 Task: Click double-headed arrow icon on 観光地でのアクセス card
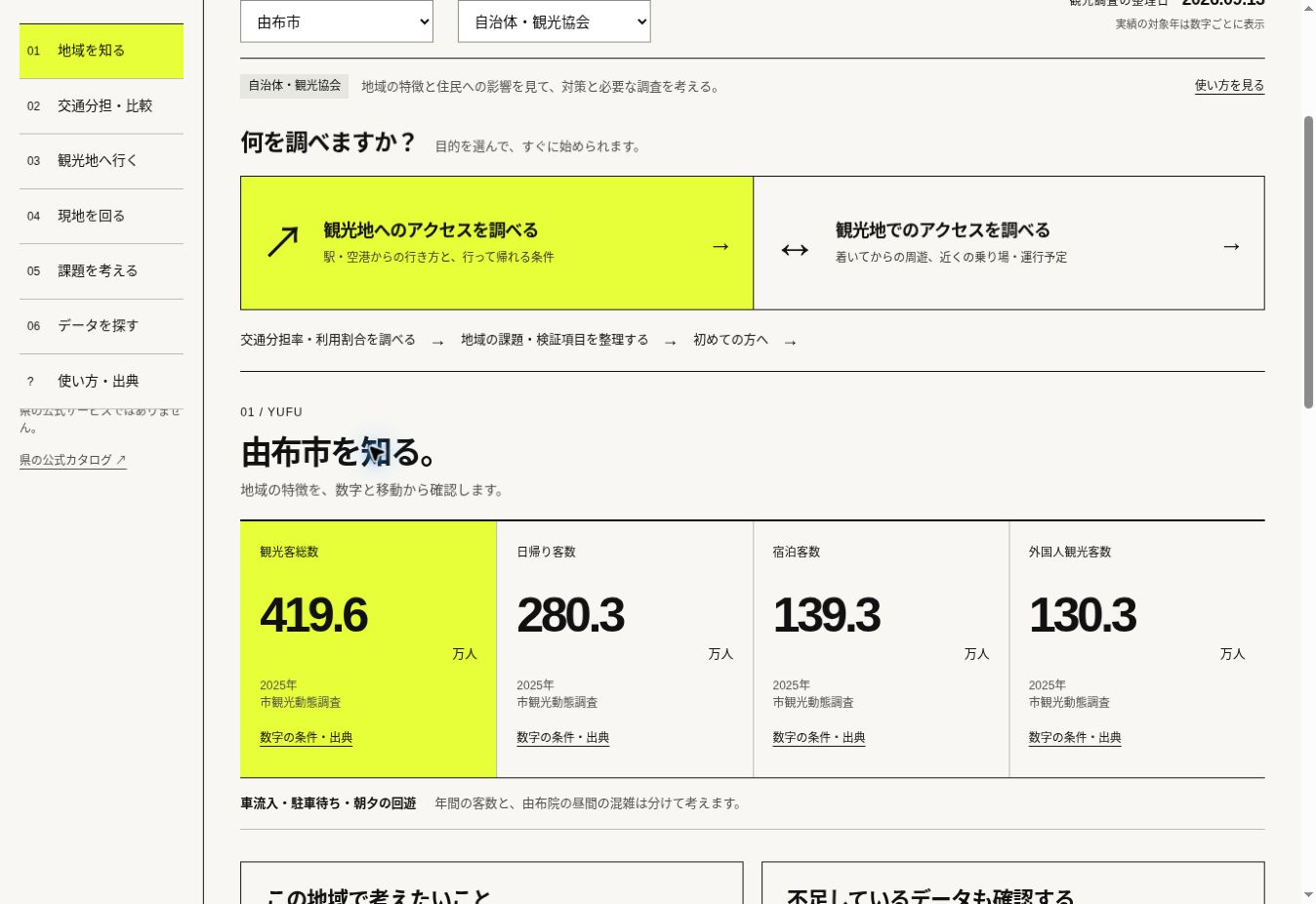(795, 250)
